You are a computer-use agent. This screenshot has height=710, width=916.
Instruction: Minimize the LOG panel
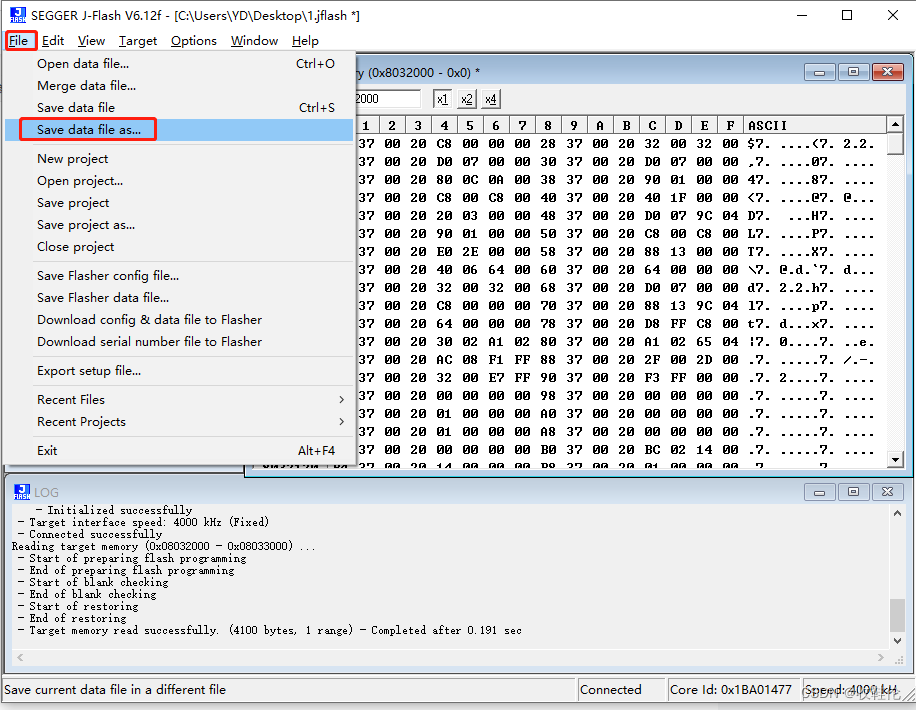(x=820, y=491)
